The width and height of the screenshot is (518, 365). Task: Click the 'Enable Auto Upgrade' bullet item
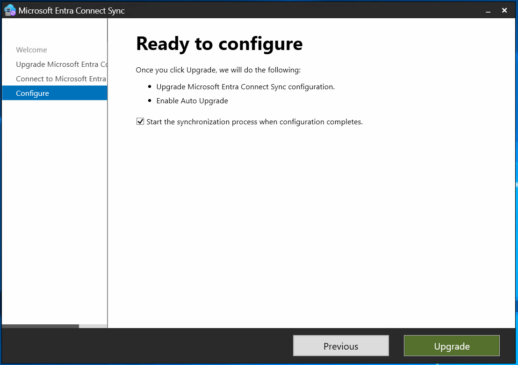(x=192, y=101)
